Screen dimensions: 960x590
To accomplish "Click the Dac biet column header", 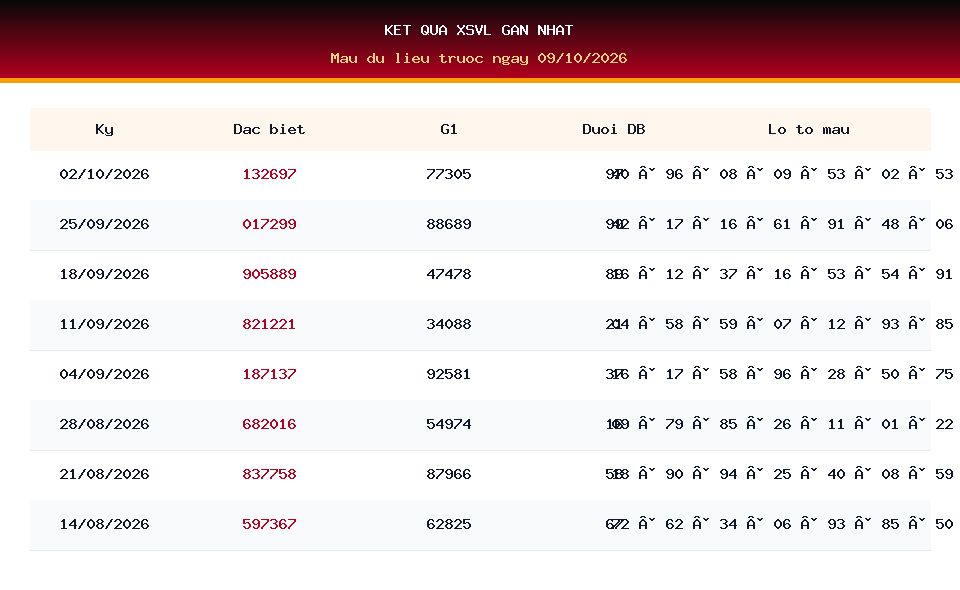I will [269, 129].
